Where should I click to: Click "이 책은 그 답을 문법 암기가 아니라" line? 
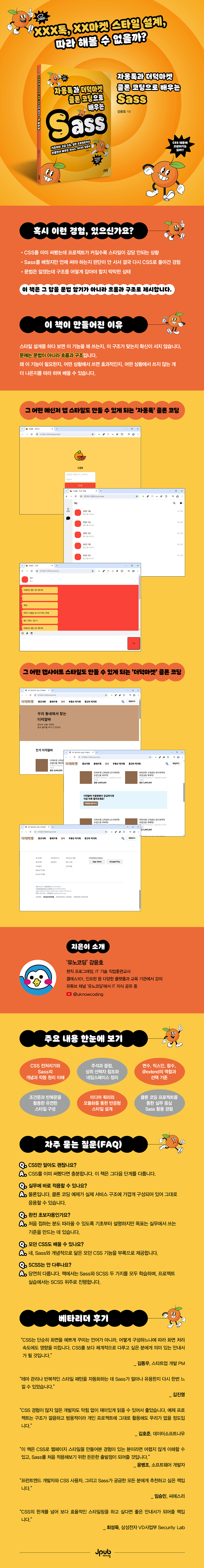tap(97, 289)
